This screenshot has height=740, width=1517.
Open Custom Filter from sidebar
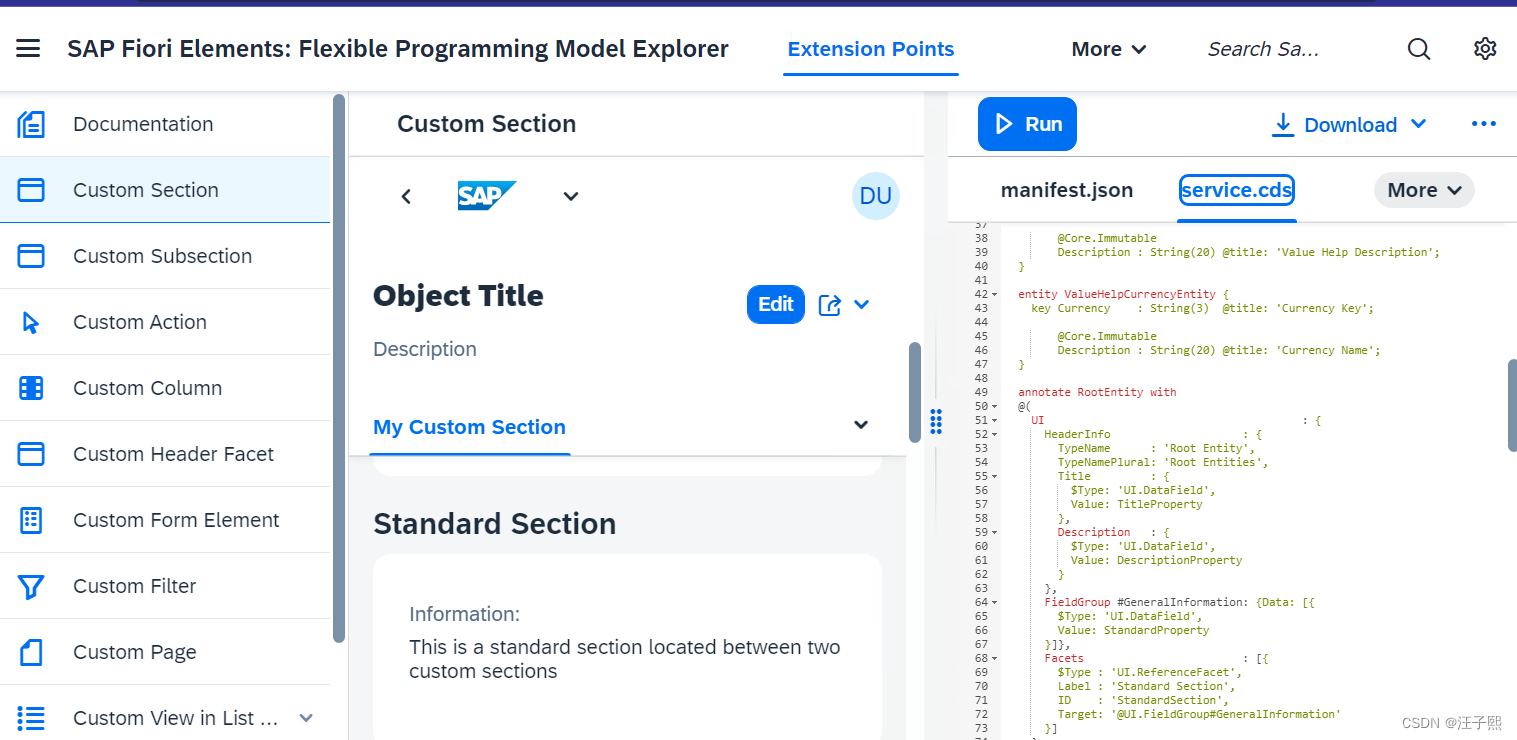[x=165, y=586]
